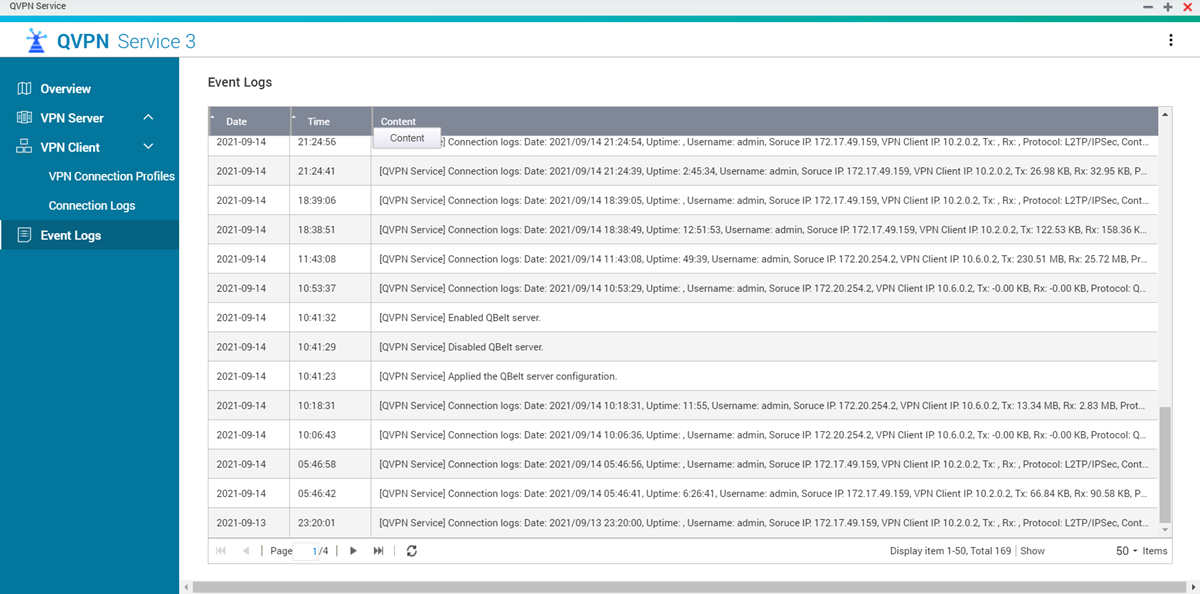Image resolution: width=1200 pixels, height=594 pixels.
Task: Click the VPN Client network icon
Action: point(25,147)
